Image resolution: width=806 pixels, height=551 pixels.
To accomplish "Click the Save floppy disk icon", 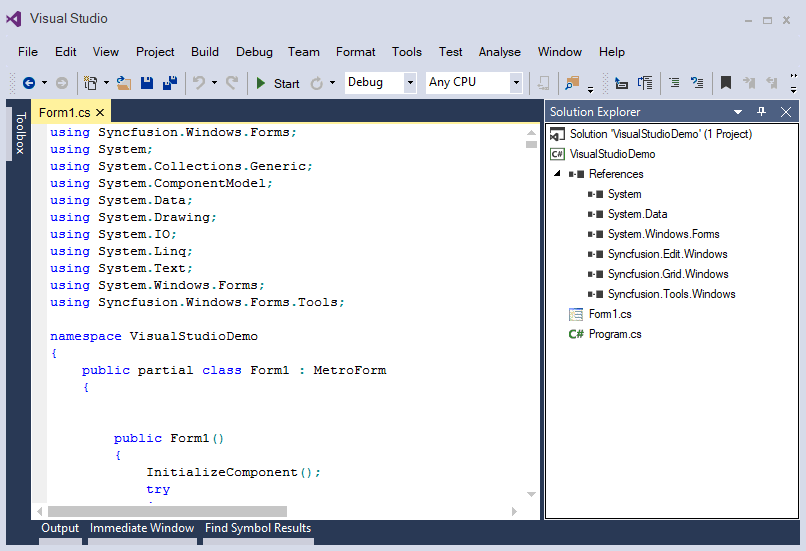I will pos(147,83).
